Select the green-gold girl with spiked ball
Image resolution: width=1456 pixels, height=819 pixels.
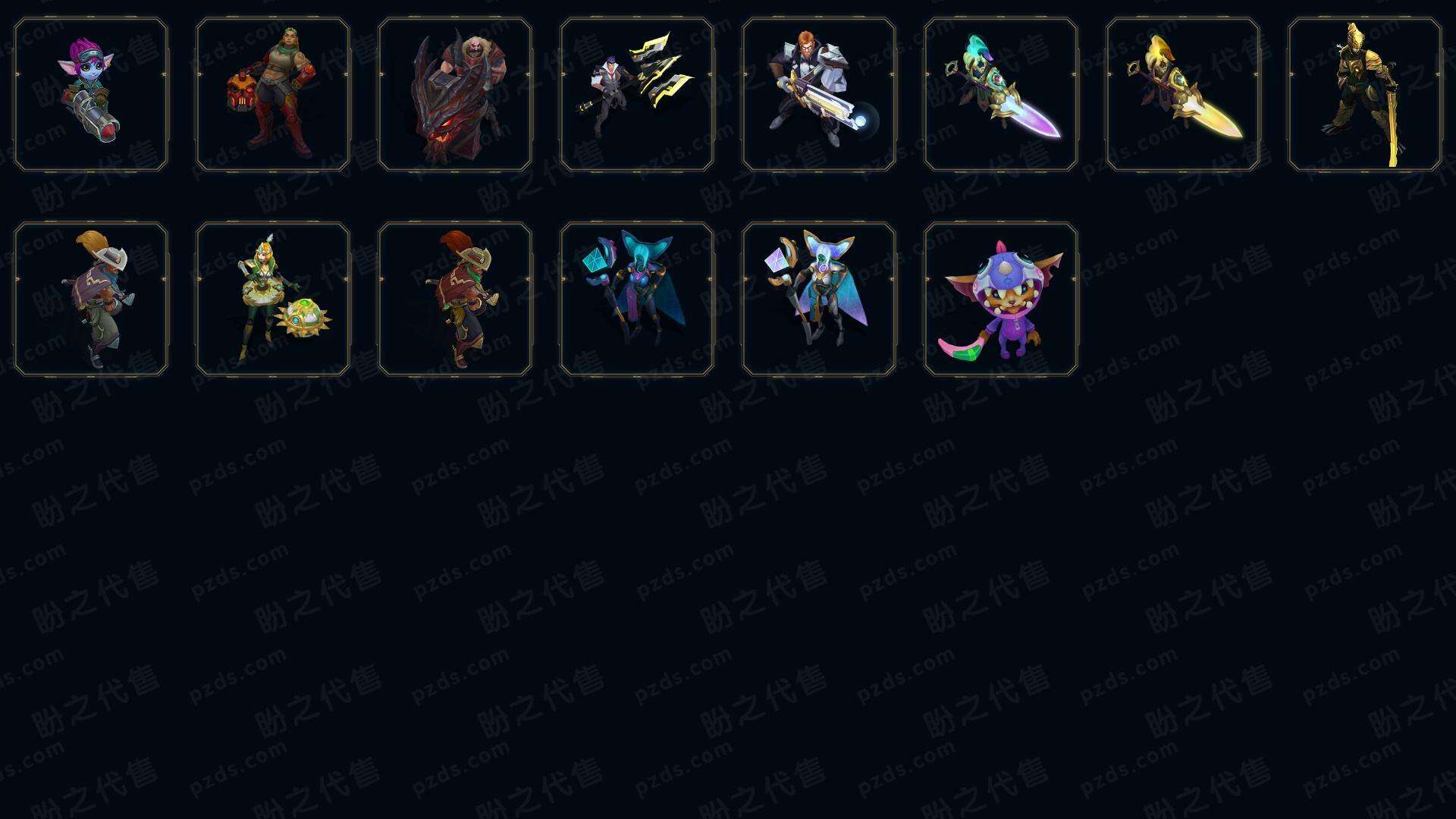[x=273, y=299]
